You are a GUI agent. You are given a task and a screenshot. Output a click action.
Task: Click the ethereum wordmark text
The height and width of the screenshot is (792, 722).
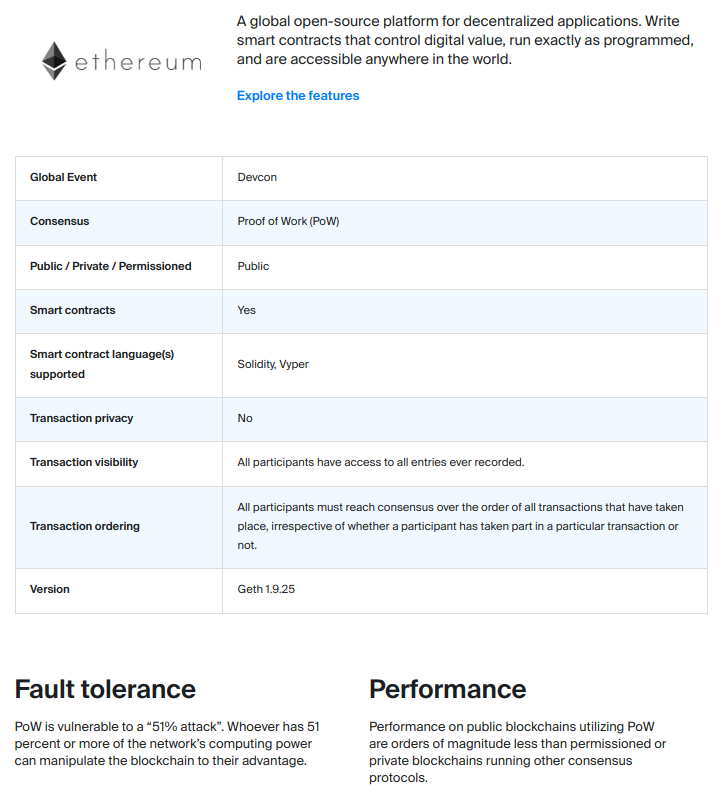tap(137, 62)
